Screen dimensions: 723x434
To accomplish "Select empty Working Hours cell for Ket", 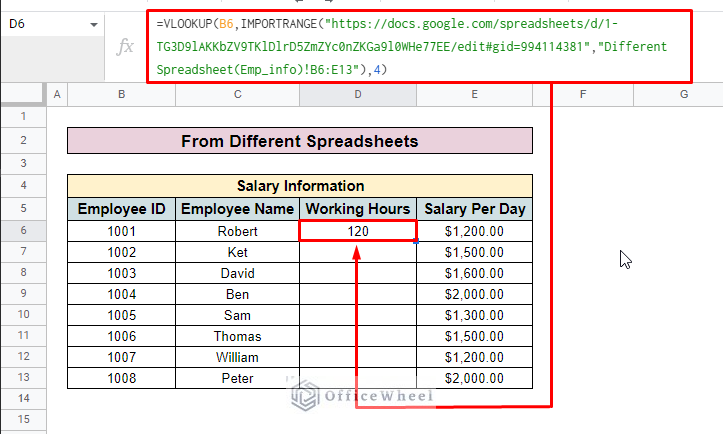I will pos(358,252).
